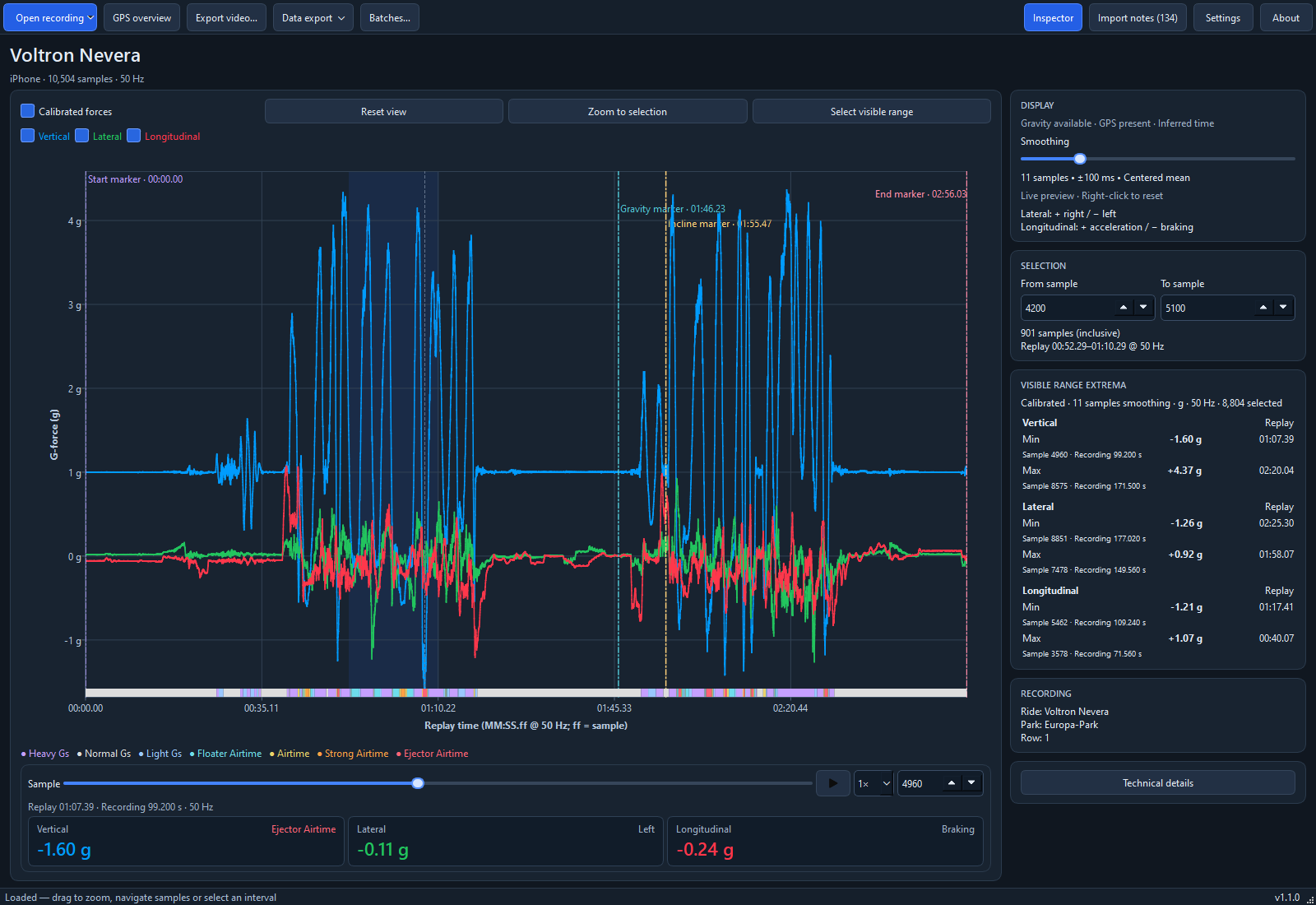Screen dimensions: 1316x905
Task: Decrement the From sample value with the down arrow
Action: pyautogui.click(x=1143, y=308)
